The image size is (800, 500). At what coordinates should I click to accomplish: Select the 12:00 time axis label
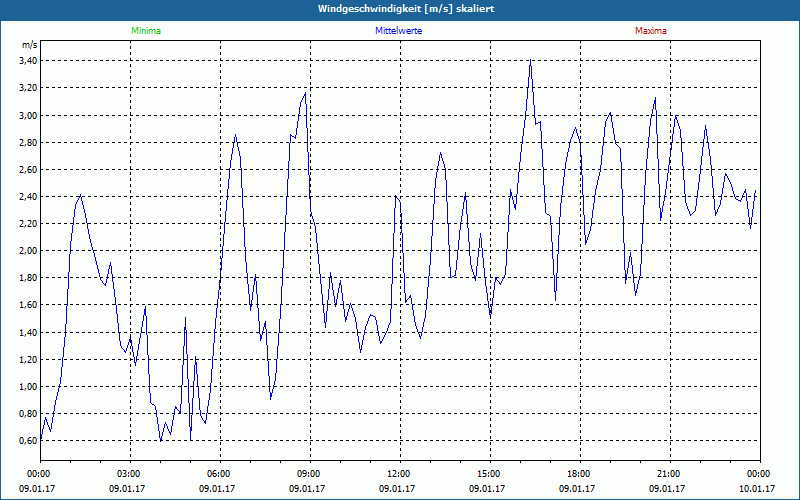click(x=400, y=474)
